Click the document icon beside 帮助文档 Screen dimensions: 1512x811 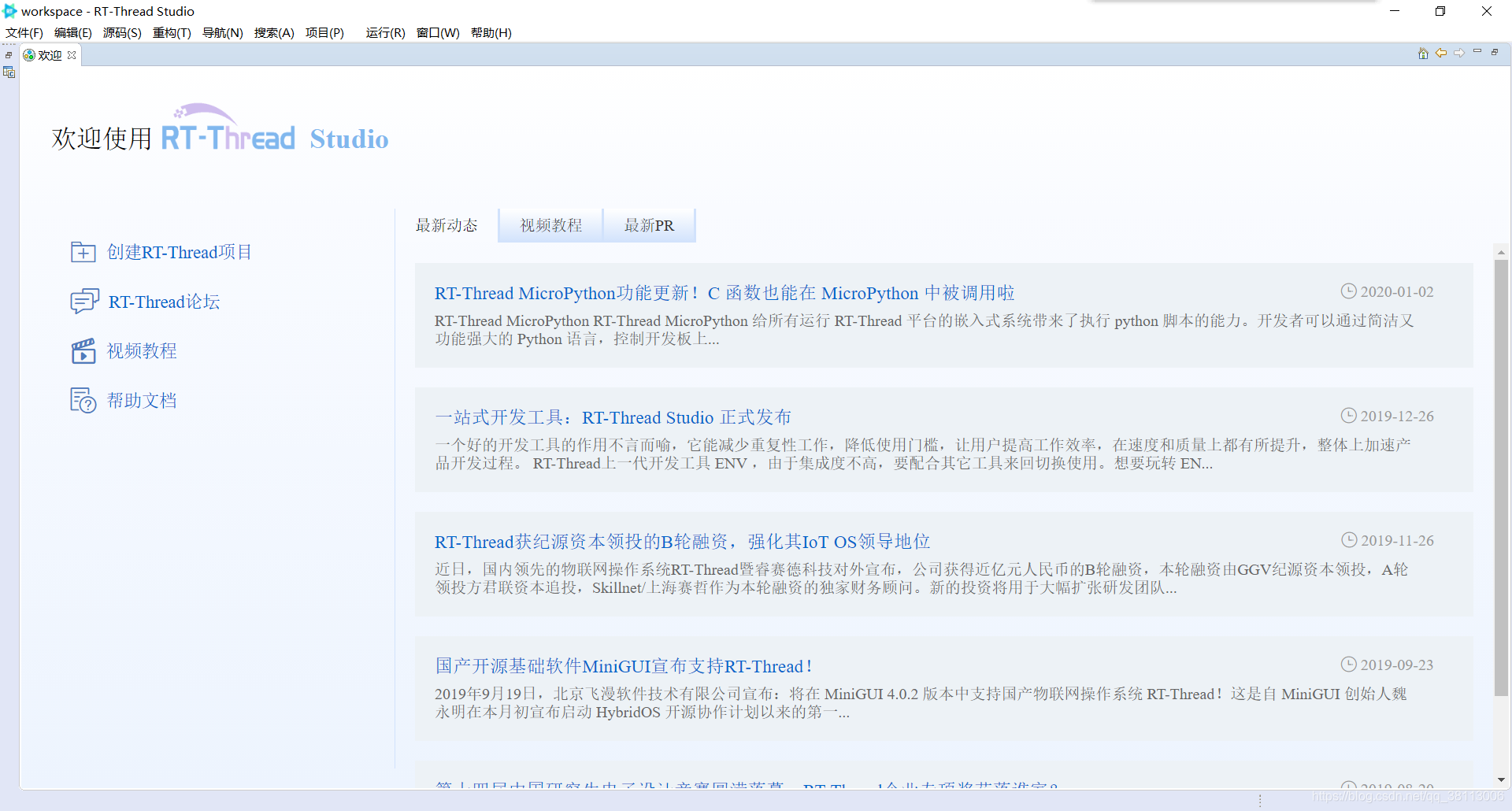click(x=83, y=401)
